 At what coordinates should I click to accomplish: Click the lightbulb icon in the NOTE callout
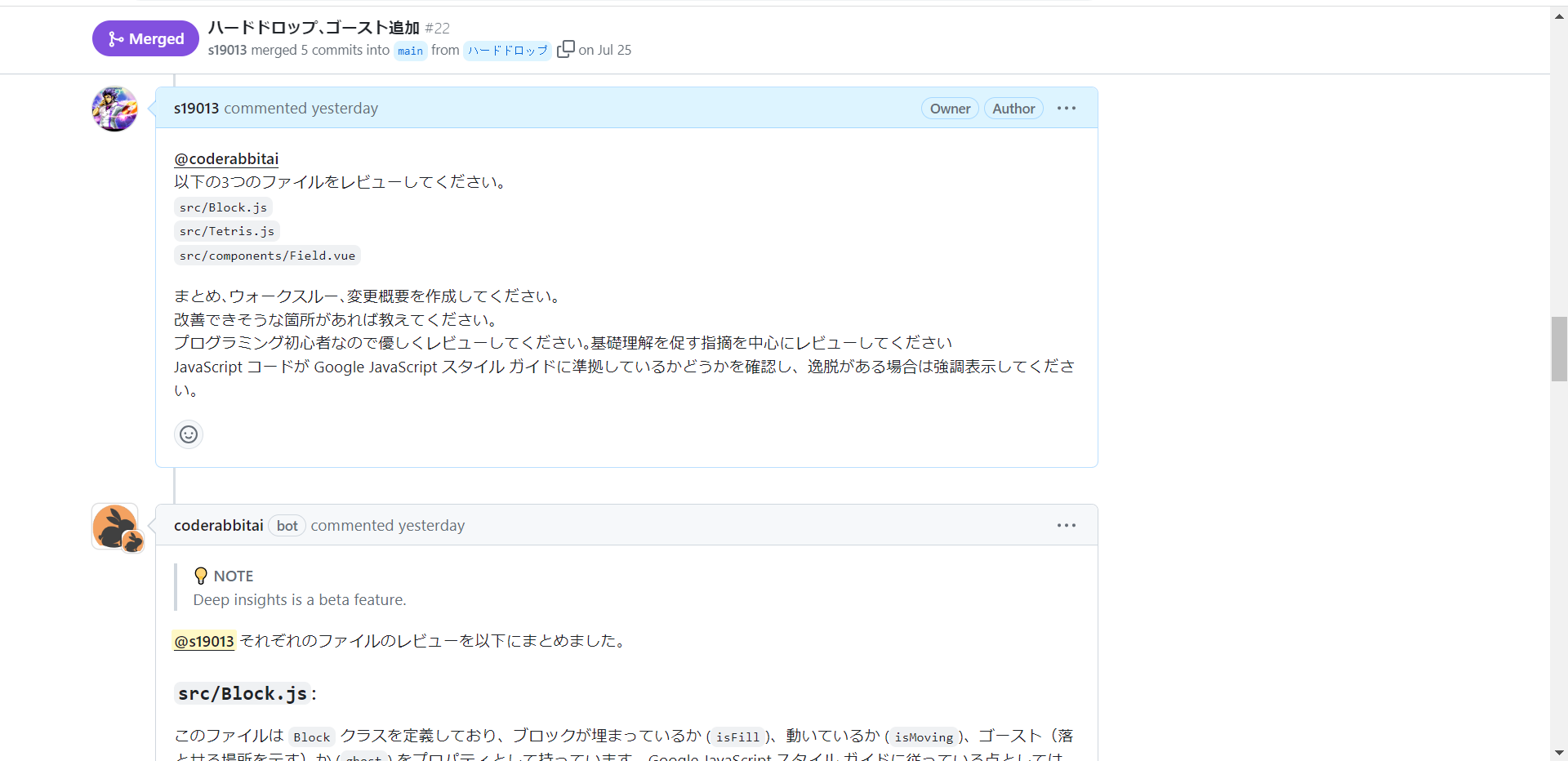[x=200, y=576]
